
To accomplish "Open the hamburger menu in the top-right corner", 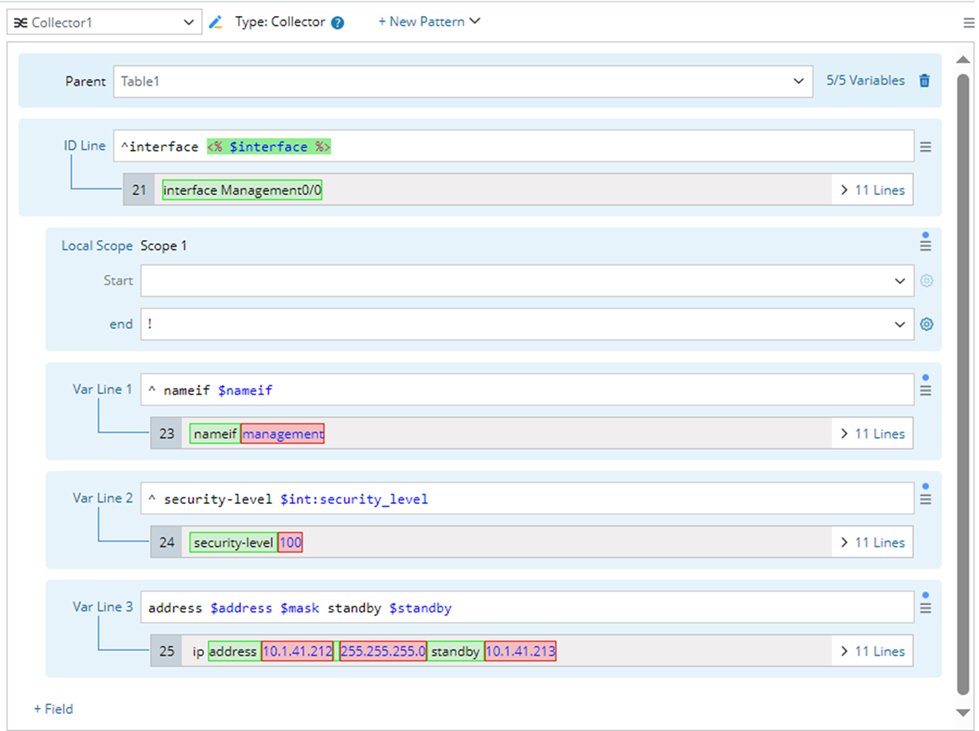I will coord(968,22).
